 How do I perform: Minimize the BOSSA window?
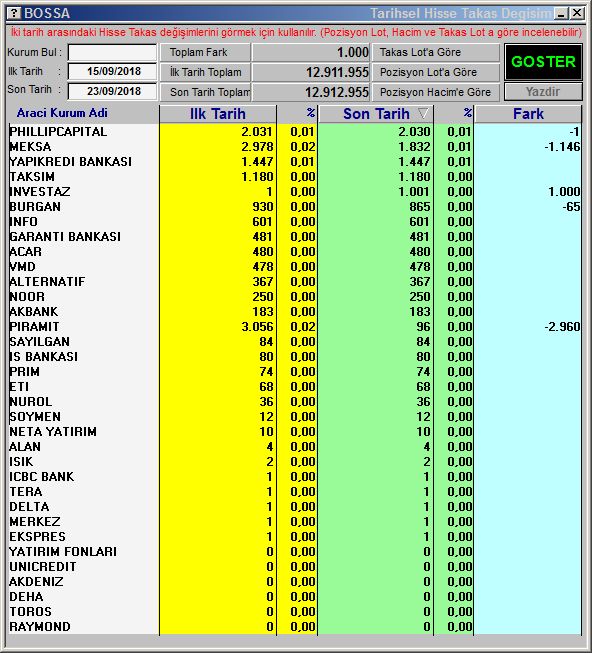click(562, 14)
